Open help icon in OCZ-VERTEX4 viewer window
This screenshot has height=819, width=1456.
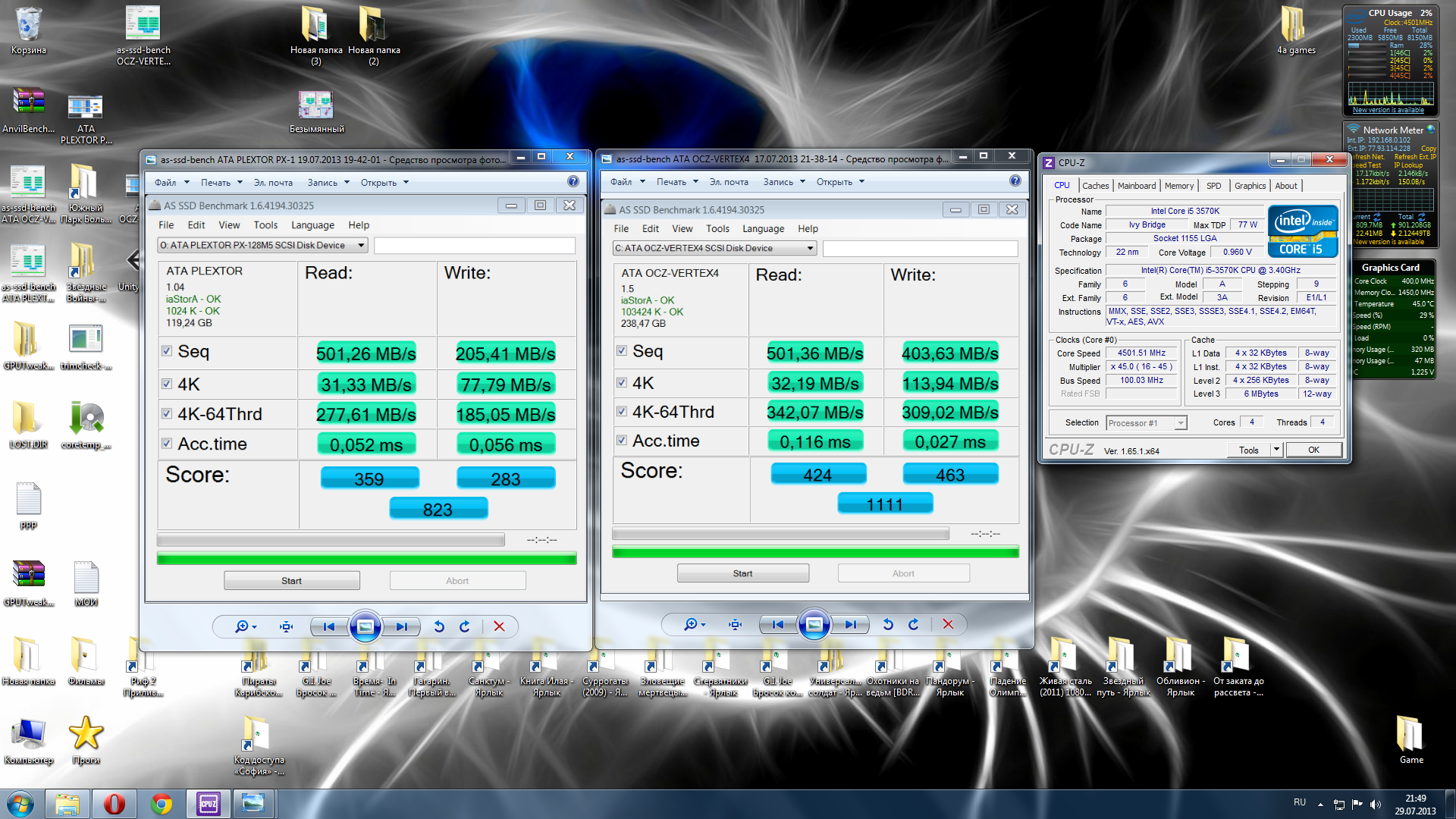pyautogui.click(x=1015, y=181)
